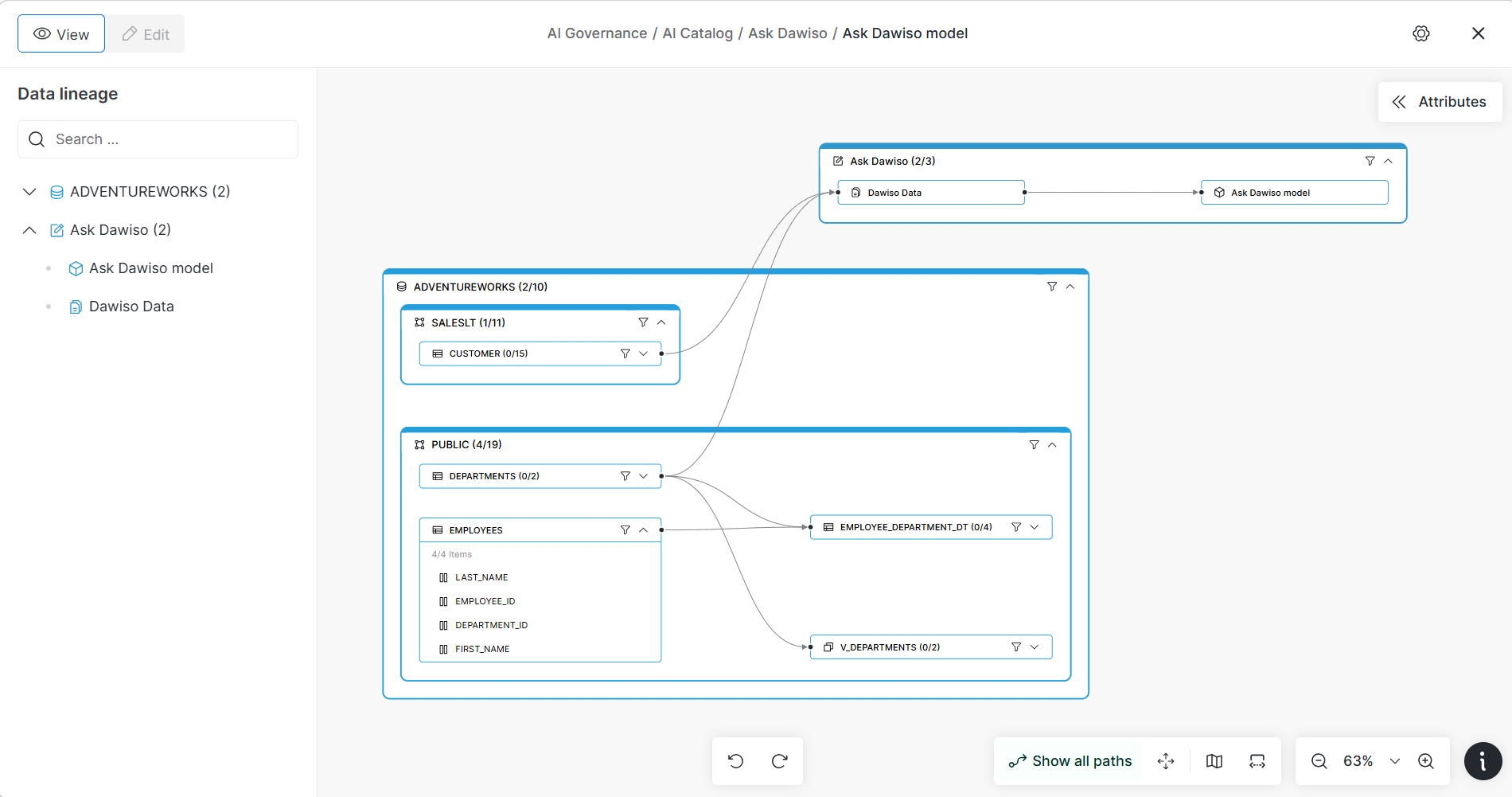Filter the SALESLT schema

pos(643,322)
